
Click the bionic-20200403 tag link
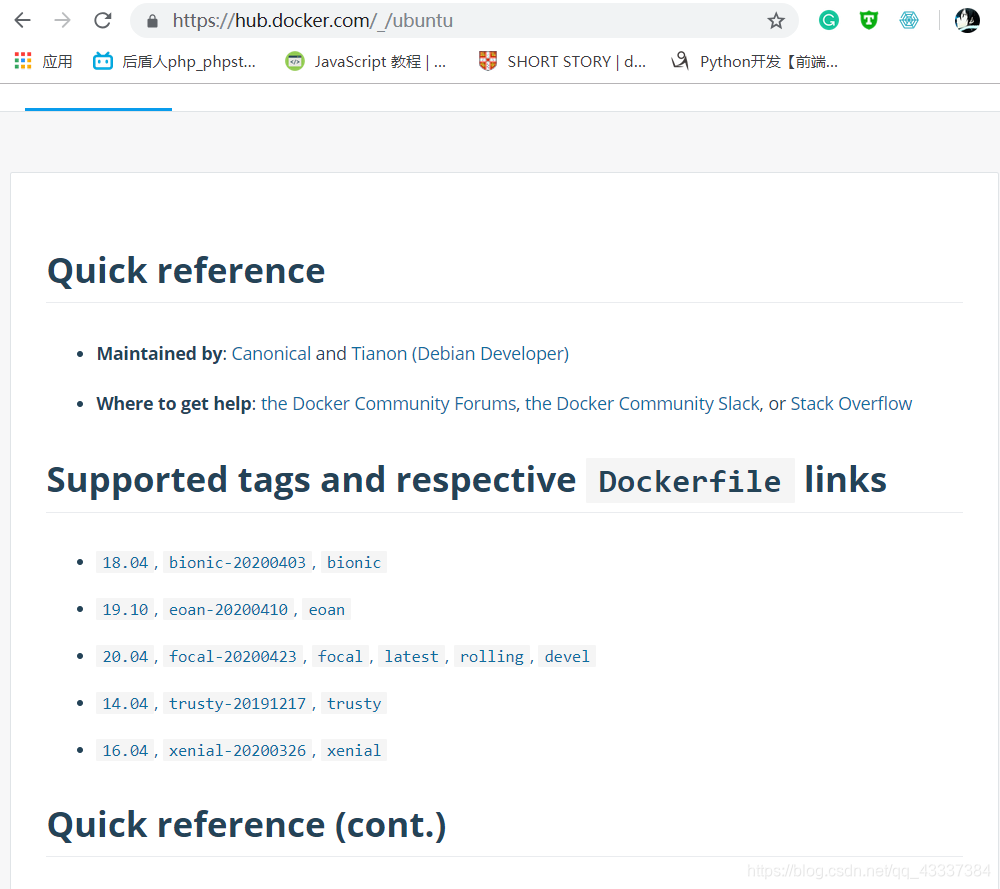237,562
